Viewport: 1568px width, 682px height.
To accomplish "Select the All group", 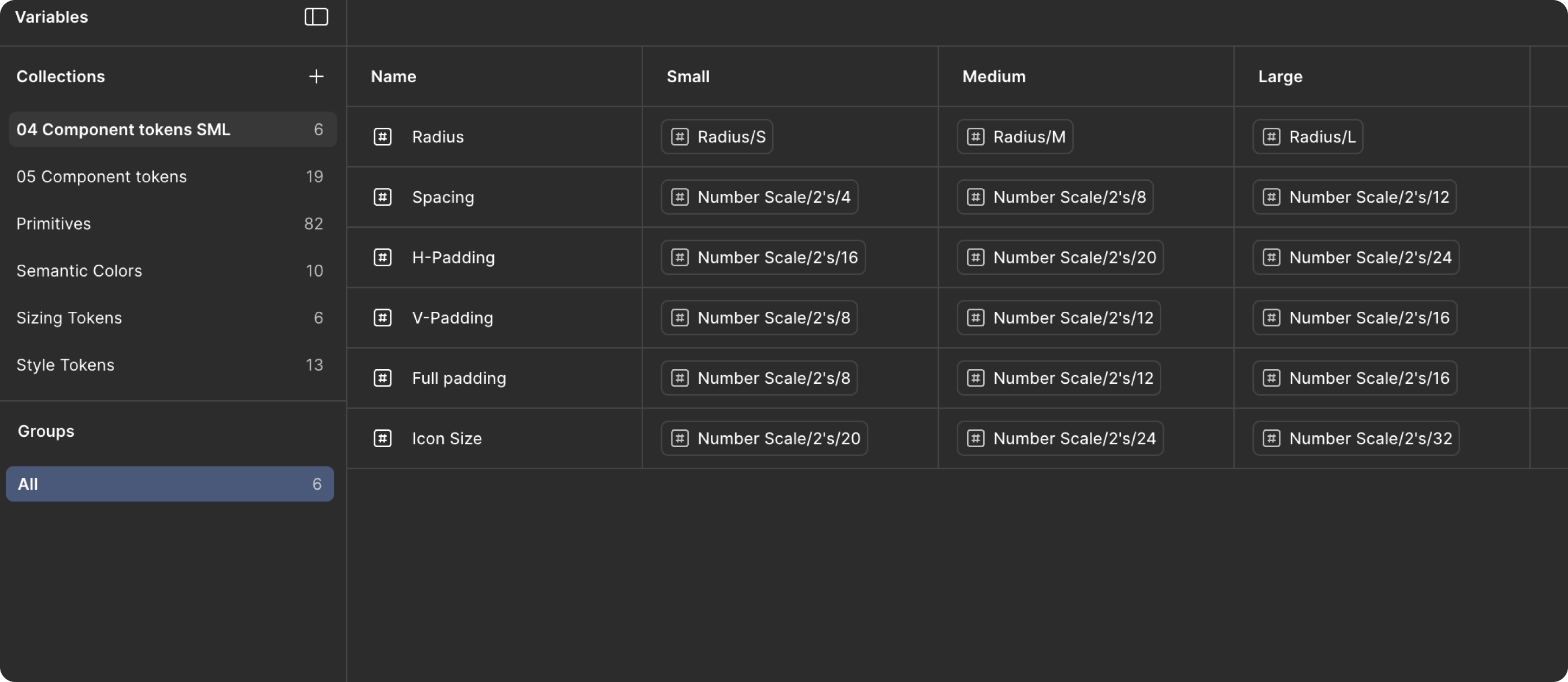I will [x=170, y=484].
